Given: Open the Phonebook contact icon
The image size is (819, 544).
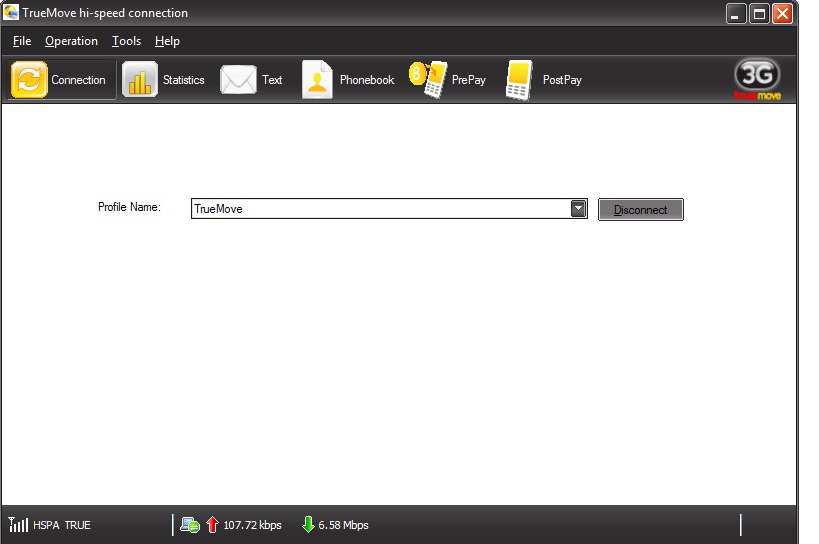Looking at the screenshot, I should tap(317, 80).
